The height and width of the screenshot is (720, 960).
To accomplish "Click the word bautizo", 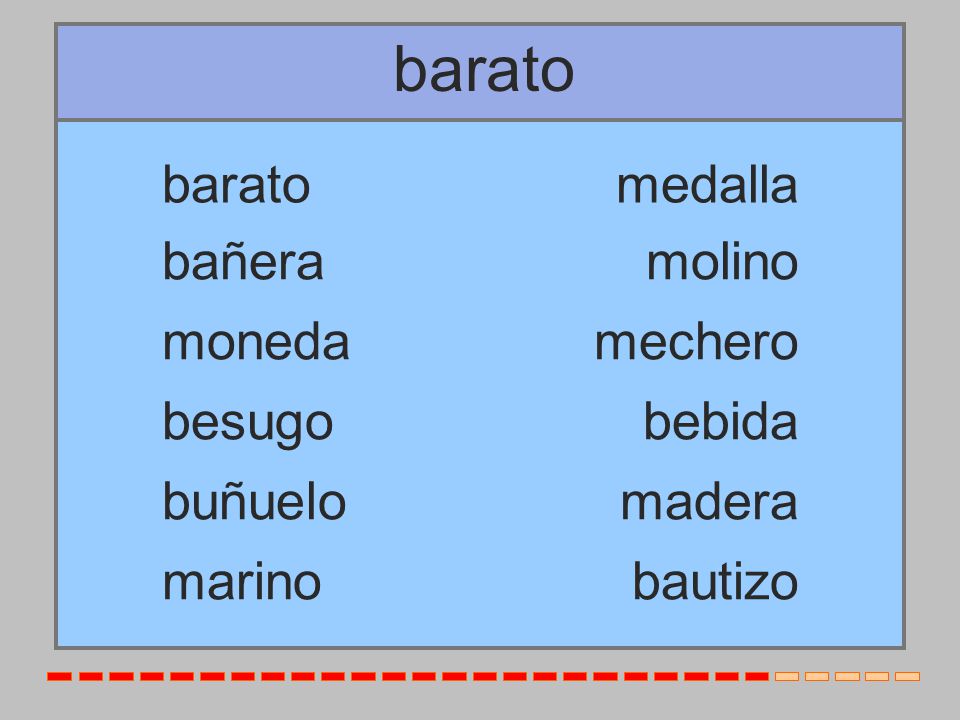I will 715,582.
